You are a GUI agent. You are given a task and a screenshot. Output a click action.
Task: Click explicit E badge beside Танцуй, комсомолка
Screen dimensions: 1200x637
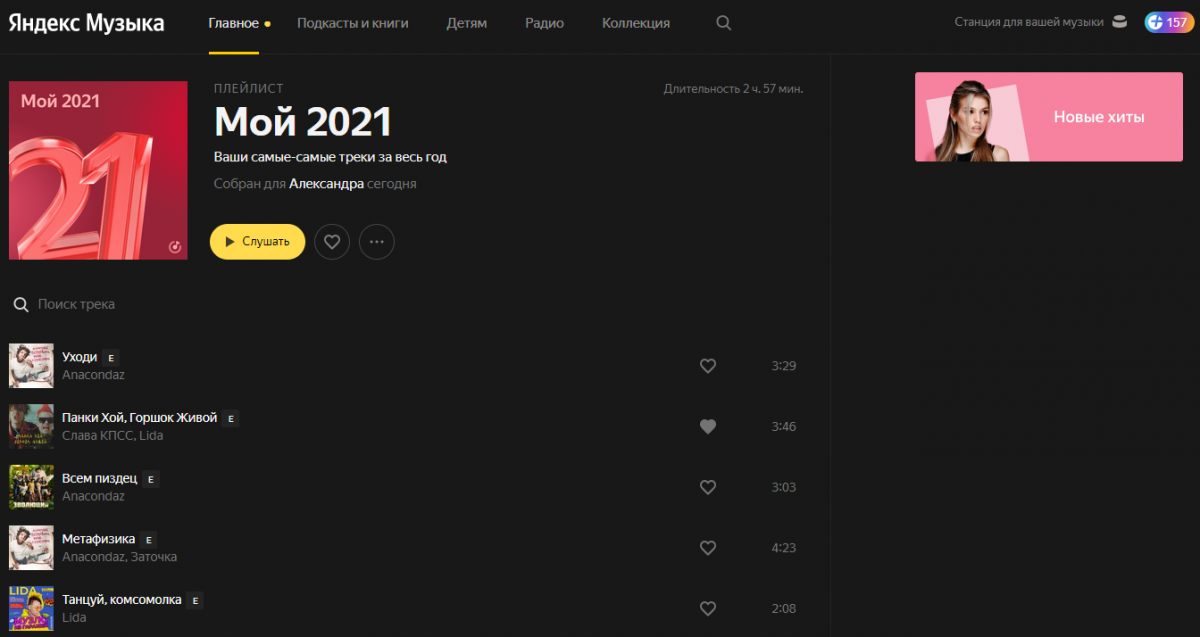196,601
